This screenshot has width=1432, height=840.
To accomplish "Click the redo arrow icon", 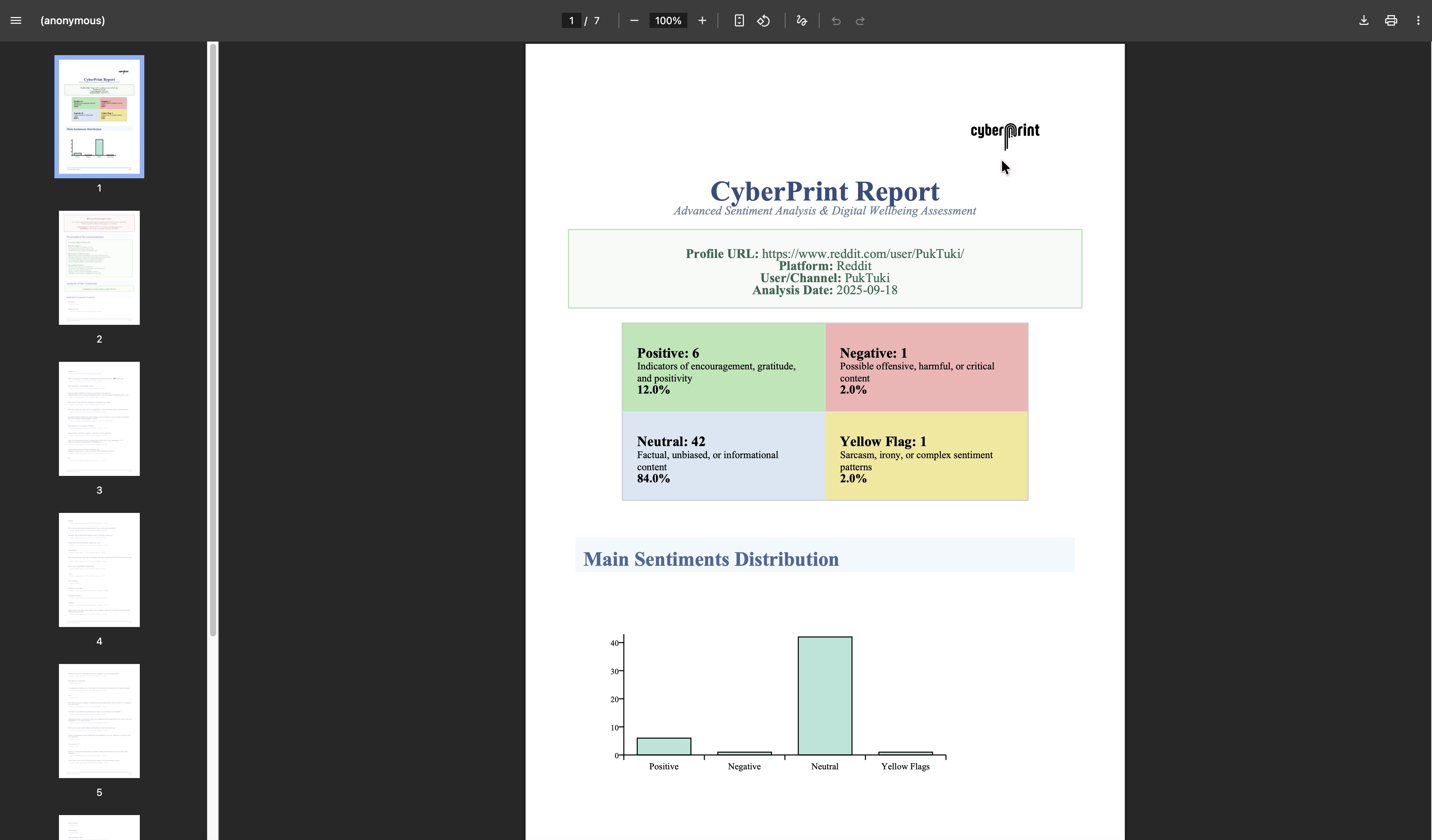I will (x=860, y=21).
